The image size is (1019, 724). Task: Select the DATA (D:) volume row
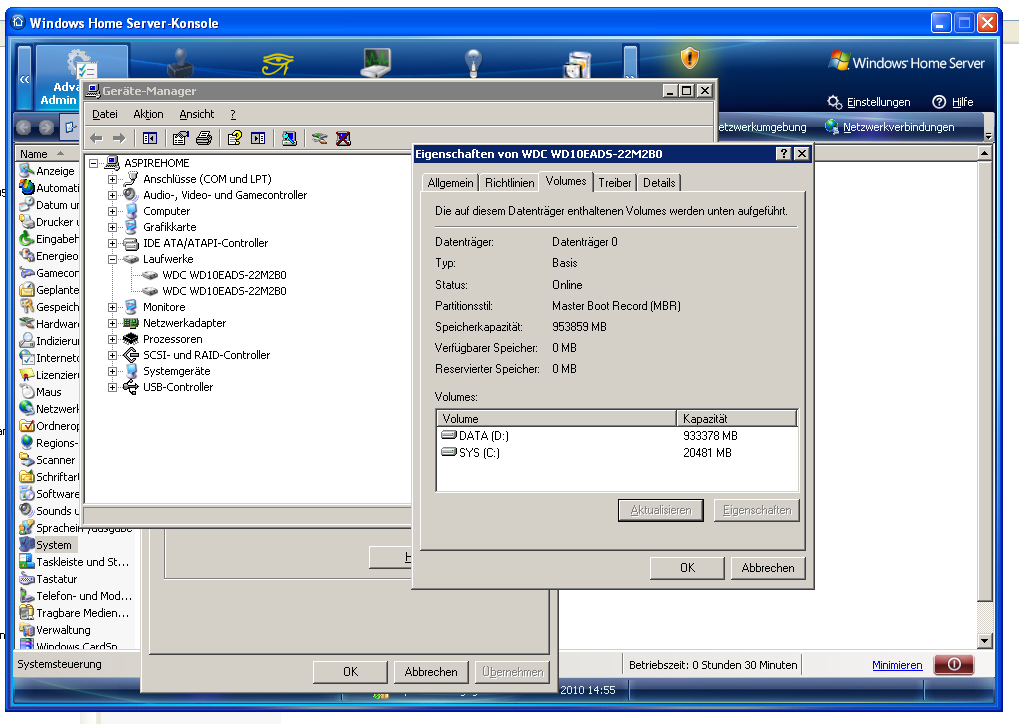483,436
